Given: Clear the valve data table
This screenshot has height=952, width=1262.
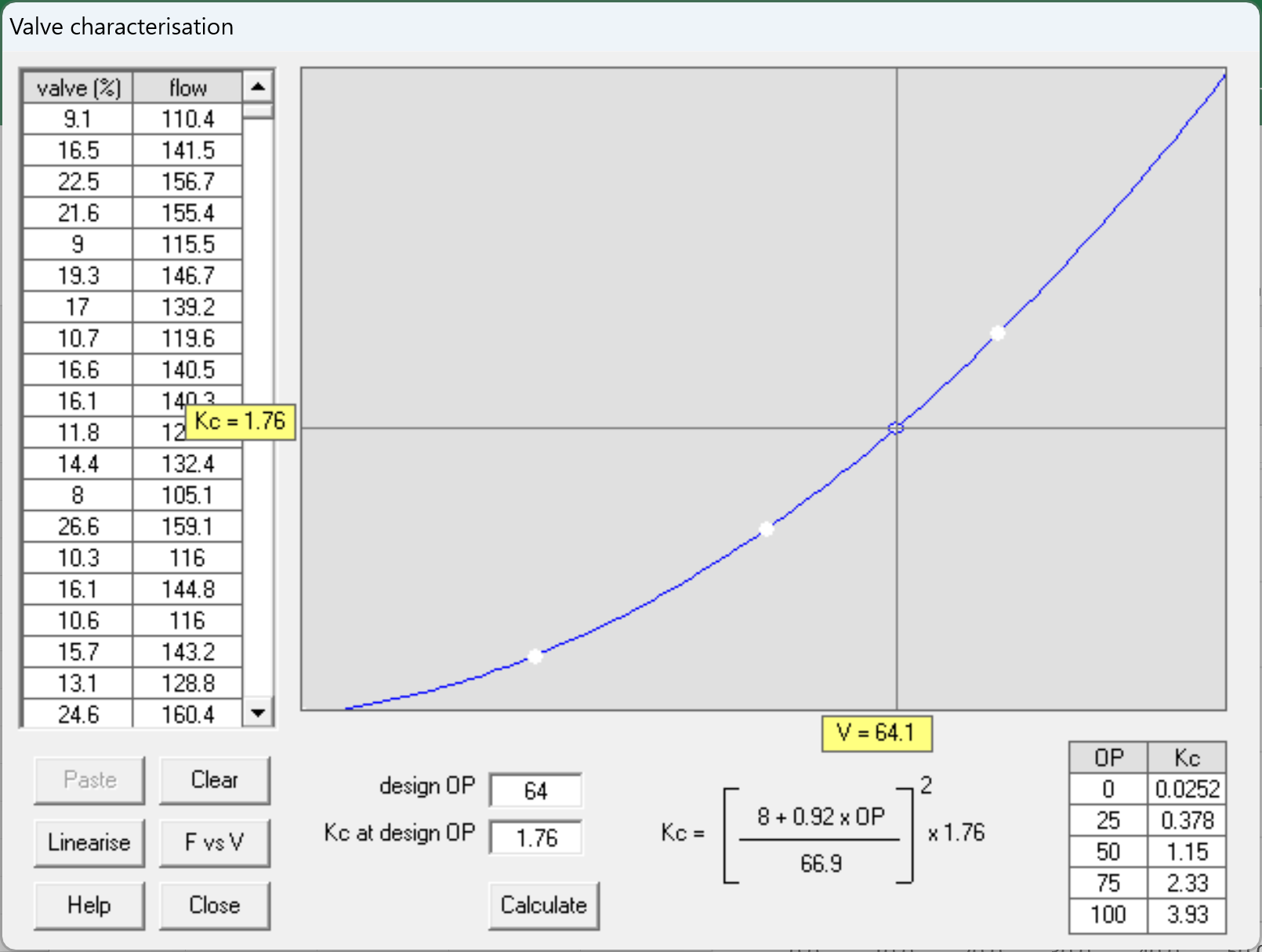Looking at the screenshot, I should point(214,780).
